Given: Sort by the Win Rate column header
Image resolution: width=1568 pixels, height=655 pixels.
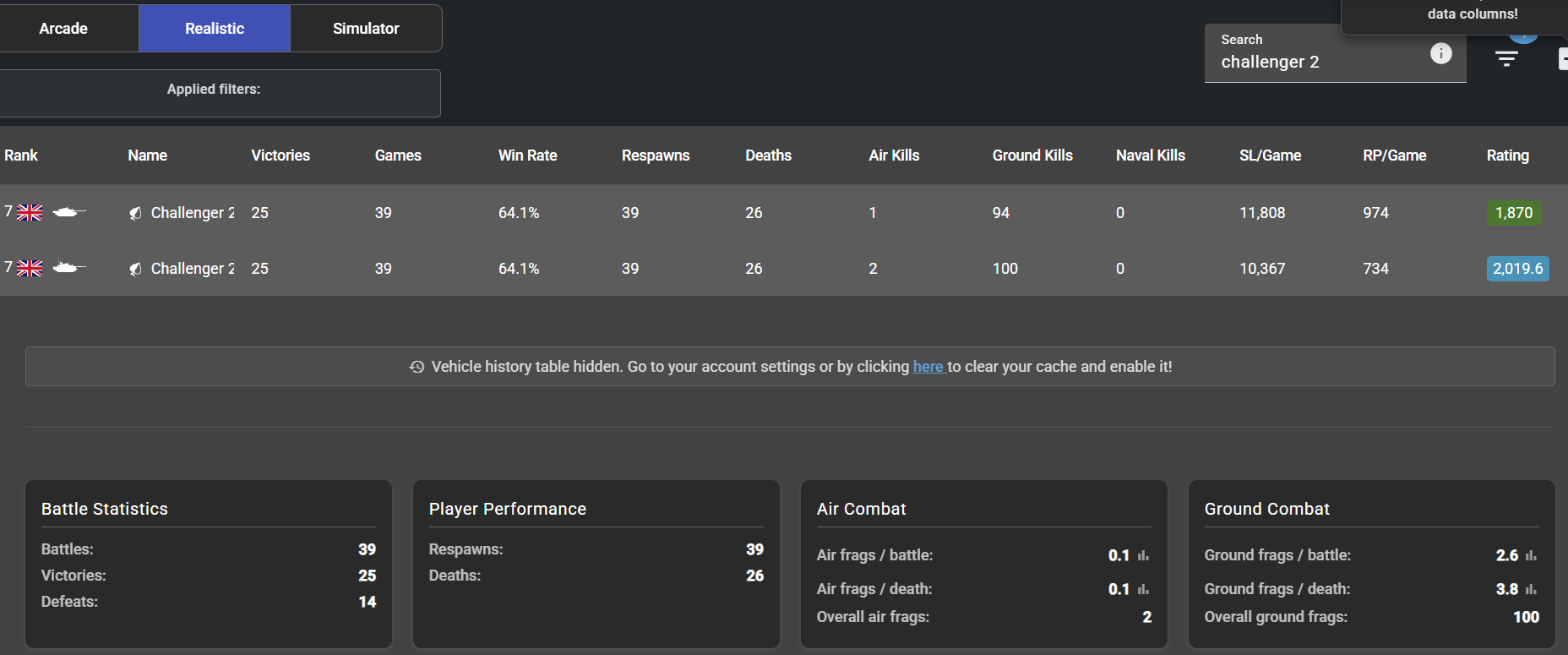Looking at the screenshot, I should [x=528, y=156].
